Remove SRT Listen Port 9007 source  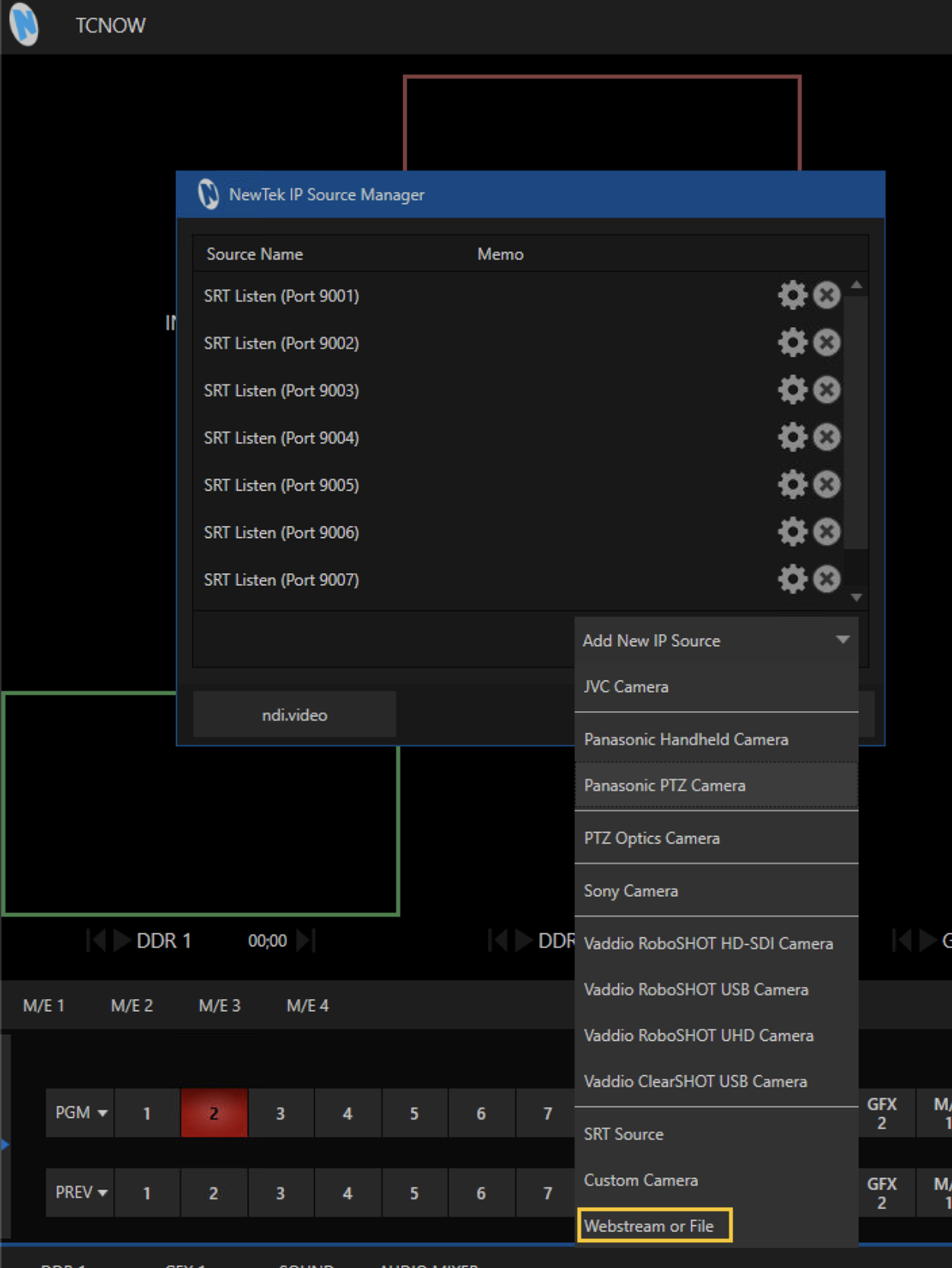point(826,578)
